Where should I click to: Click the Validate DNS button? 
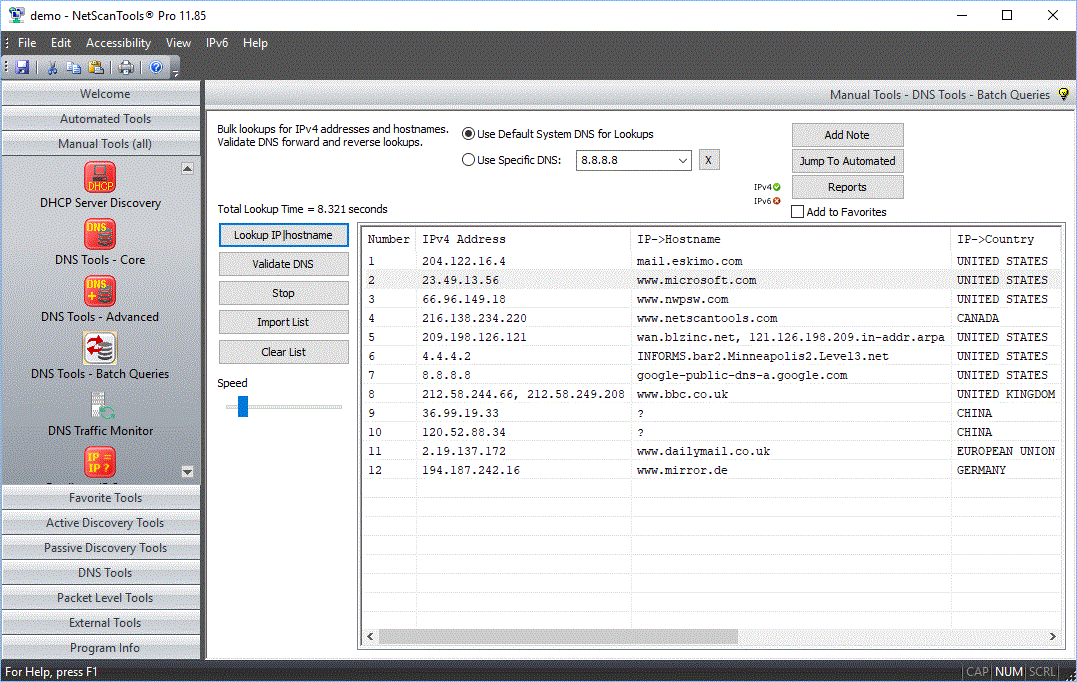pos(283,264)
